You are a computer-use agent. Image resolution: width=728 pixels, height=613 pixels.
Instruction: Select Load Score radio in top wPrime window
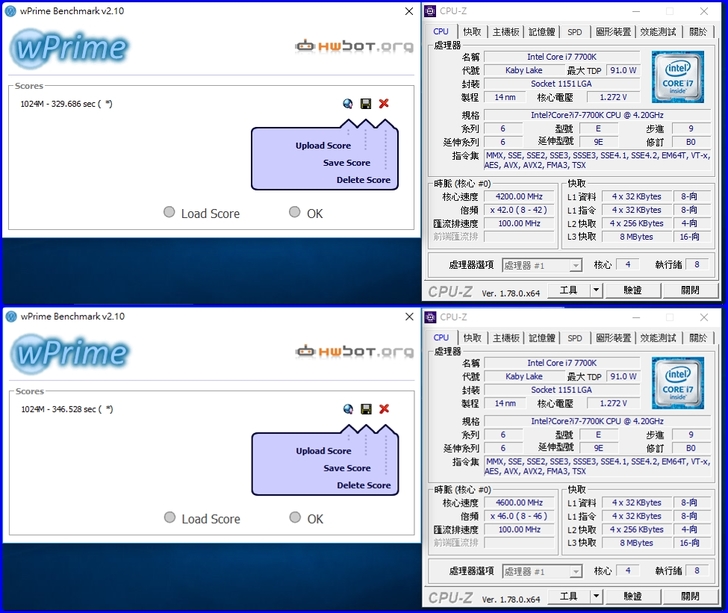tap(169, 212)
